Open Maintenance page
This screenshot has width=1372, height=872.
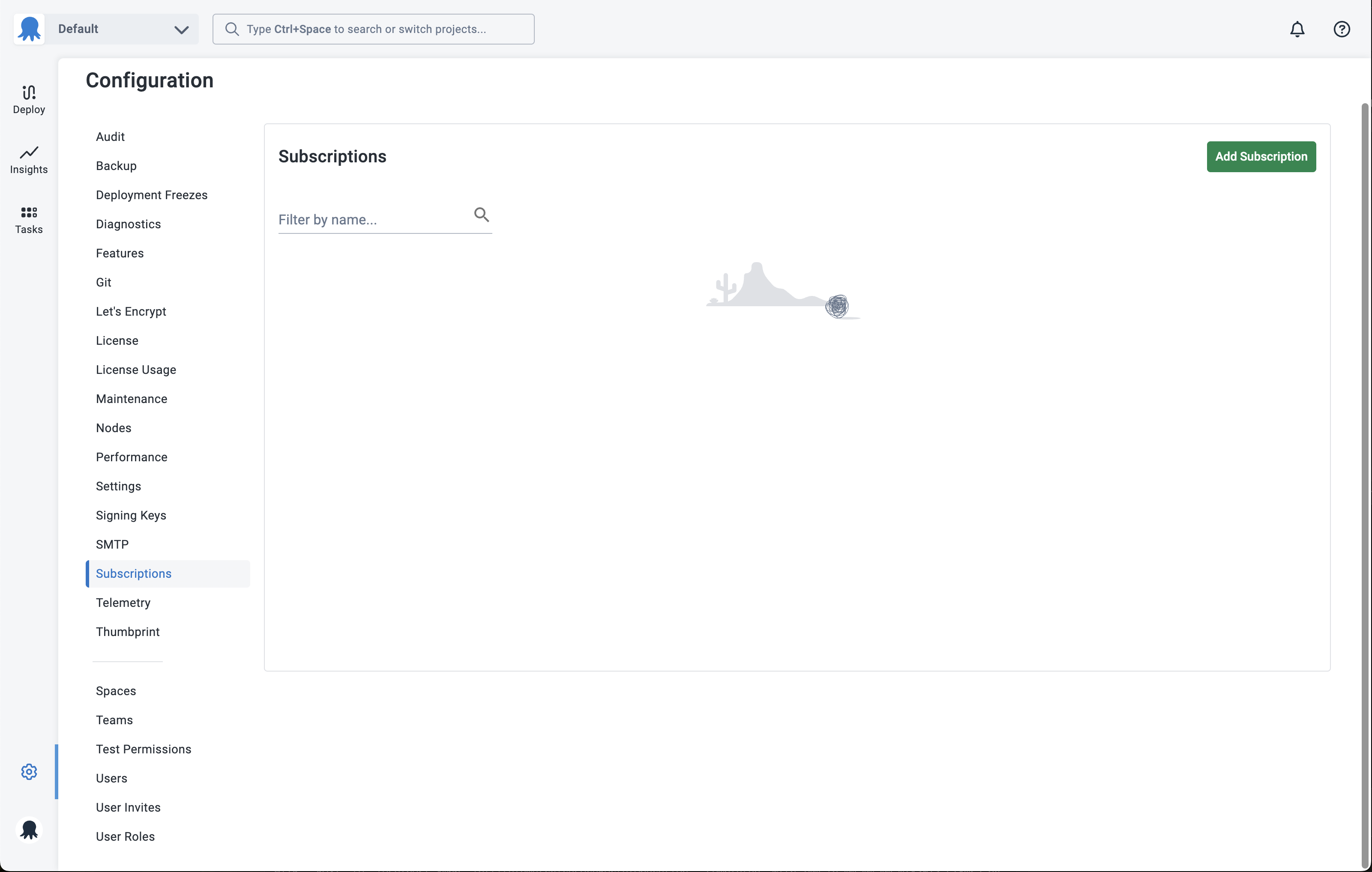pyautogui.click(x=132, y=399)
